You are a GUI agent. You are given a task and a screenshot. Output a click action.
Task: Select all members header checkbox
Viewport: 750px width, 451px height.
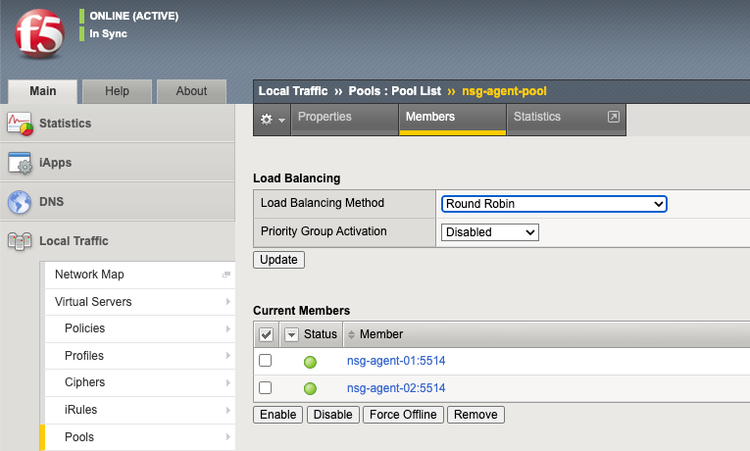click(x=265, y=334)
